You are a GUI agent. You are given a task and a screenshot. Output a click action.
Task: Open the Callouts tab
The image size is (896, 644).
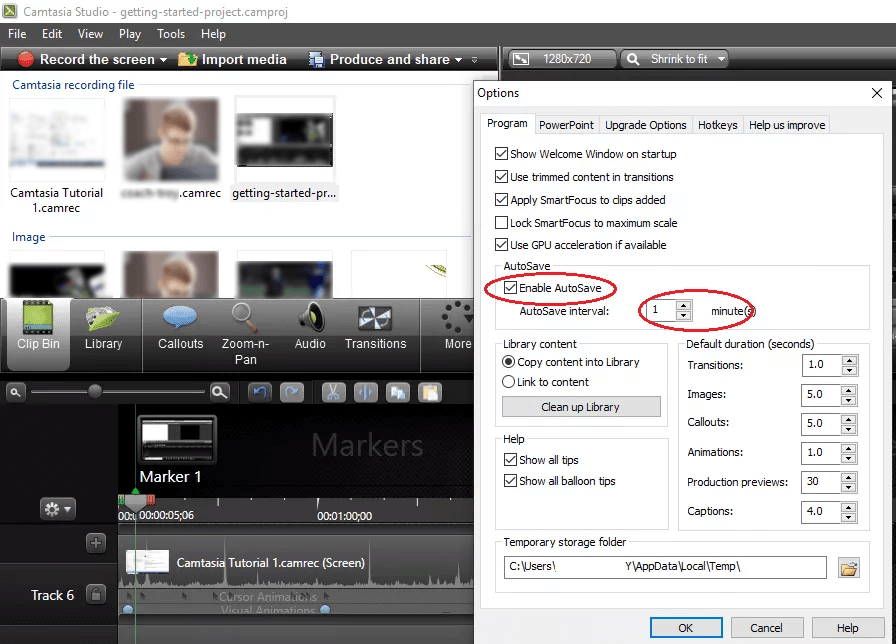181,328
